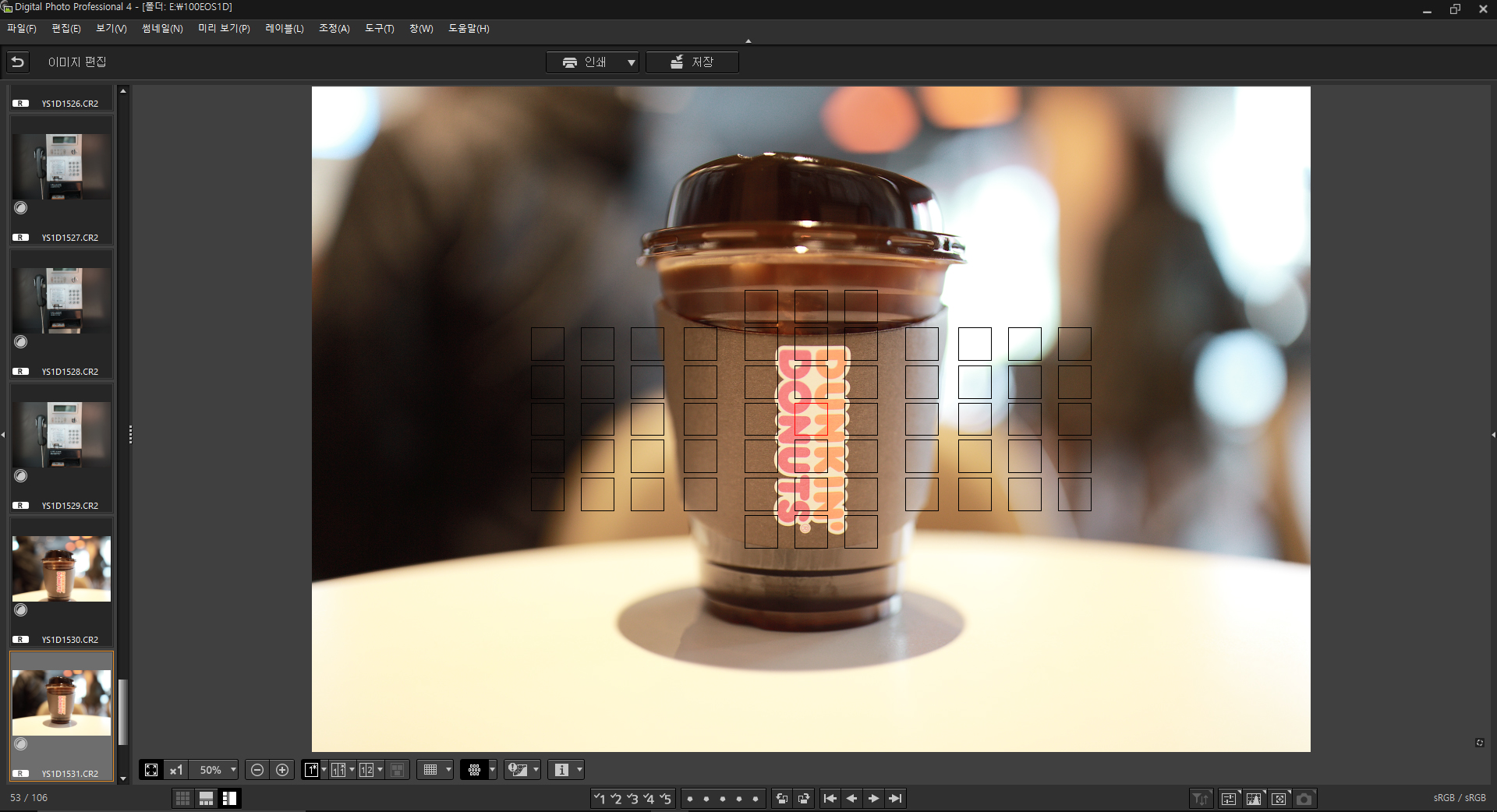Apply check mark 5 to image
Screen dimensions: 1497x812
(665, 798)
